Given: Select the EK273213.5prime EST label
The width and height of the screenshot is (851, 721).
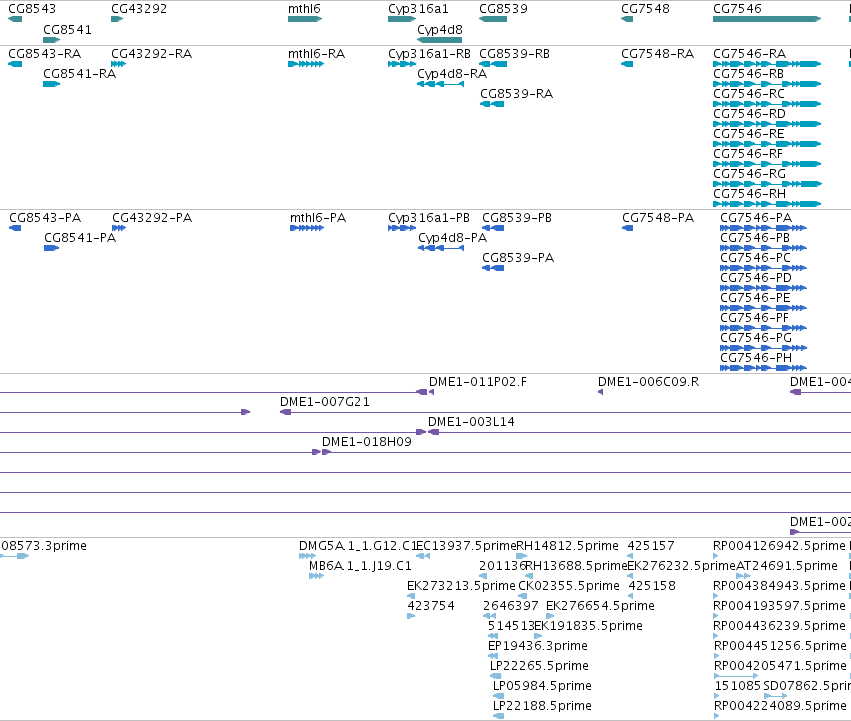Looking at the screenshot, I should (461, 586).
